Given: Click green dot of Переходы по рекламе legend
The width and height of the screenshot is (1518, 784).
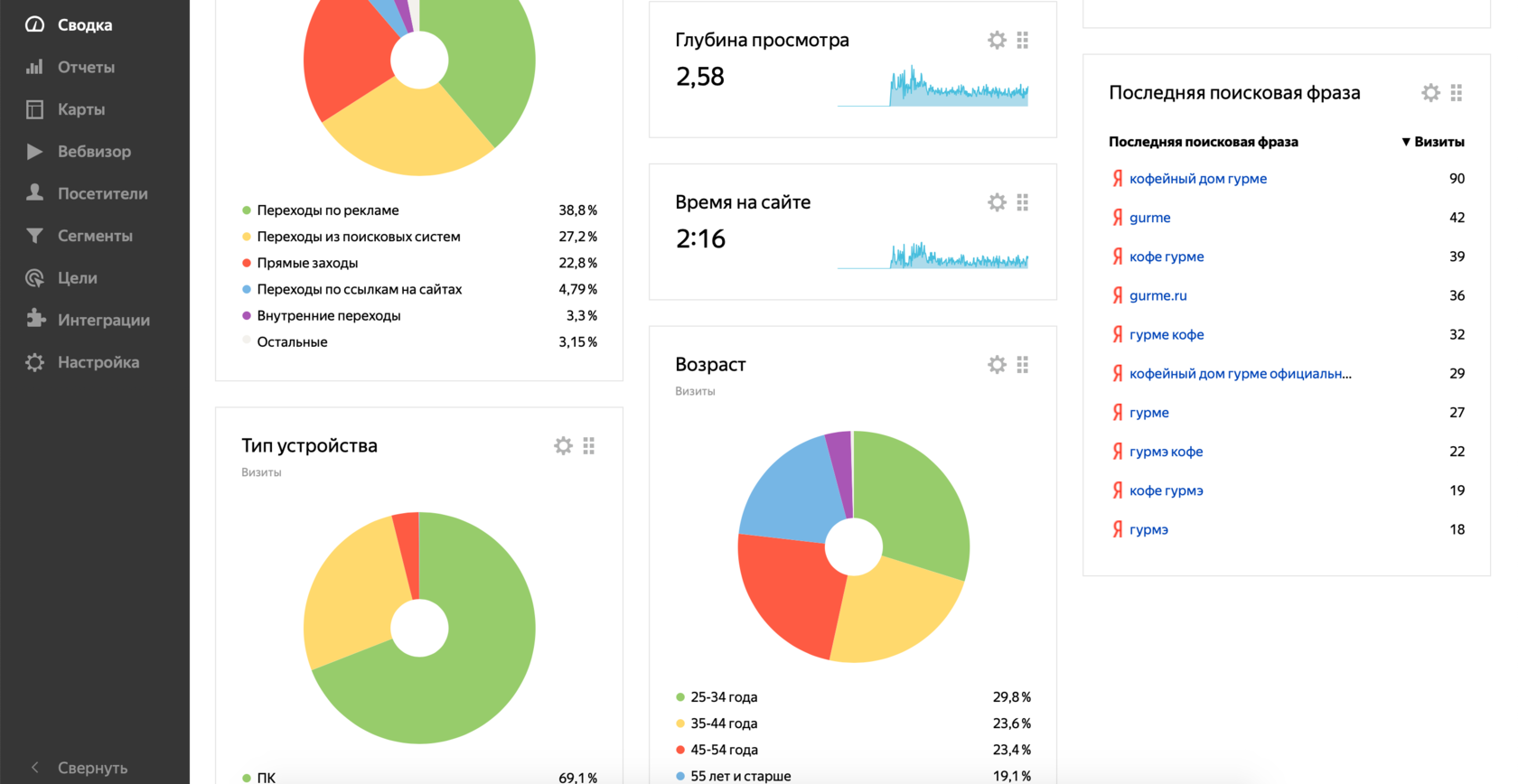Looking at the screenshot, I should tap(247, 210).
